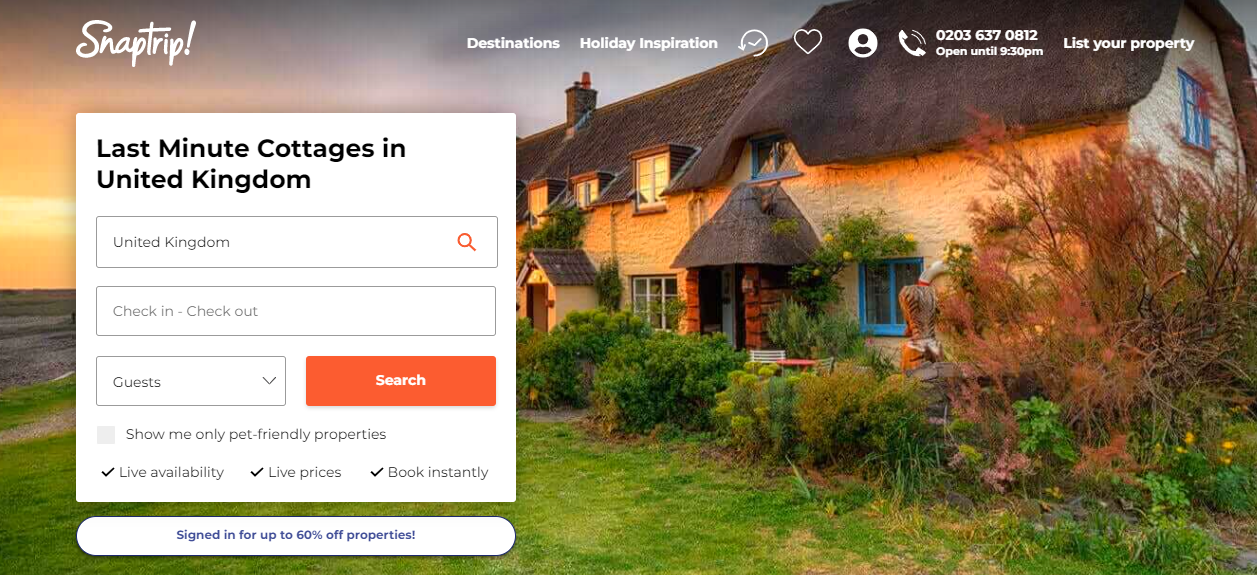Open the Holiday Inspiration menu
The image size is (1257, 575).
tap(649, 43)
